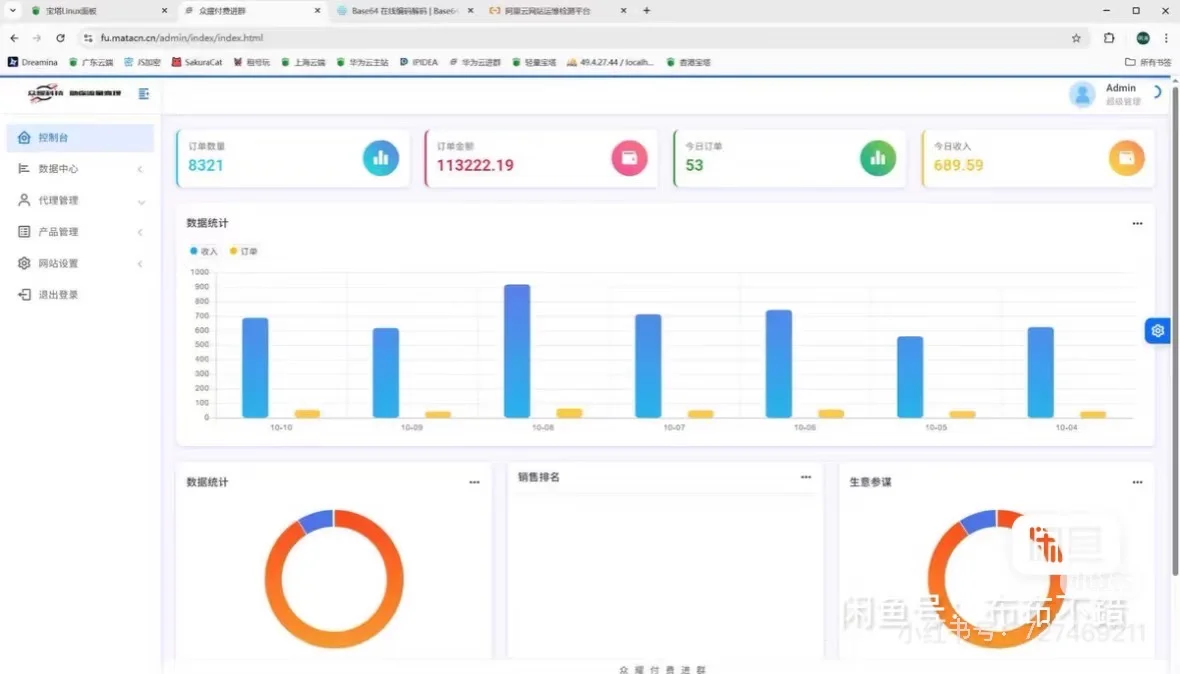Screen dimensions: 1180x674
Task: Toggle the 订单 legend in the chart
Action: tap(243, 251)
